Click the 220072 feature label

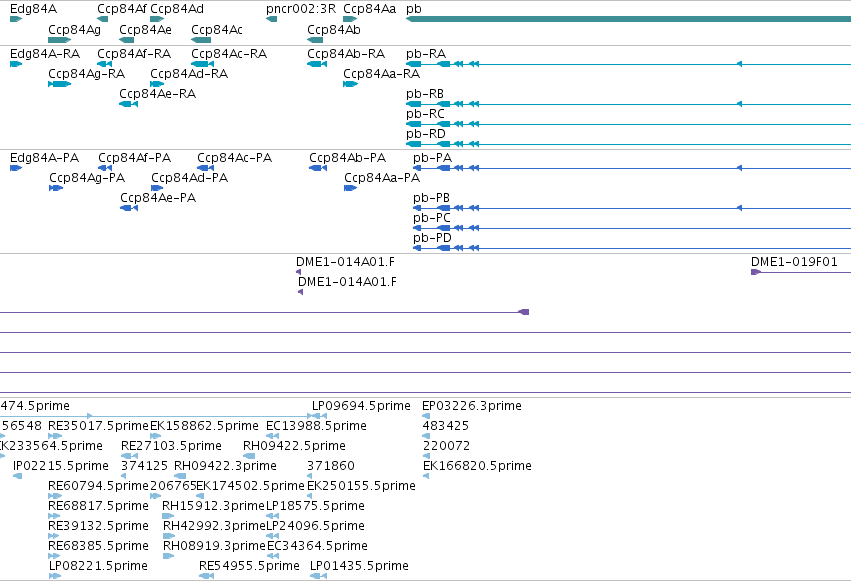[446, 446]
